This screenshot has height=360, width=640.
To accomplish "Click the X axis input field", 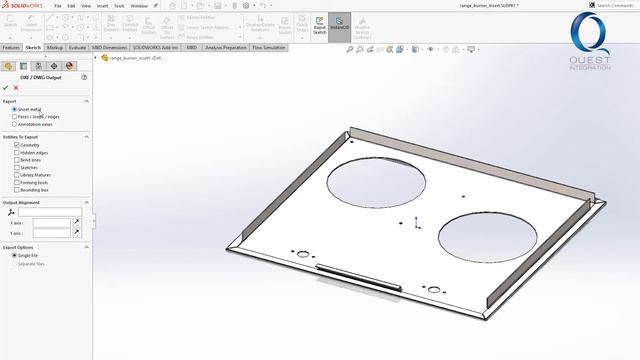I will click(x=52, y=223).
